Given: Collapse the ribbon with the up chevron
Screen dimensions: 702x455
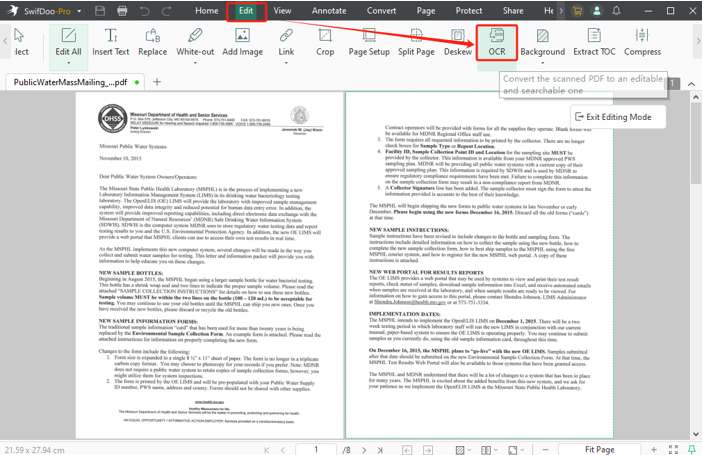Looking at the screenshot, I should pyautogui.click(x=691, y=84).
